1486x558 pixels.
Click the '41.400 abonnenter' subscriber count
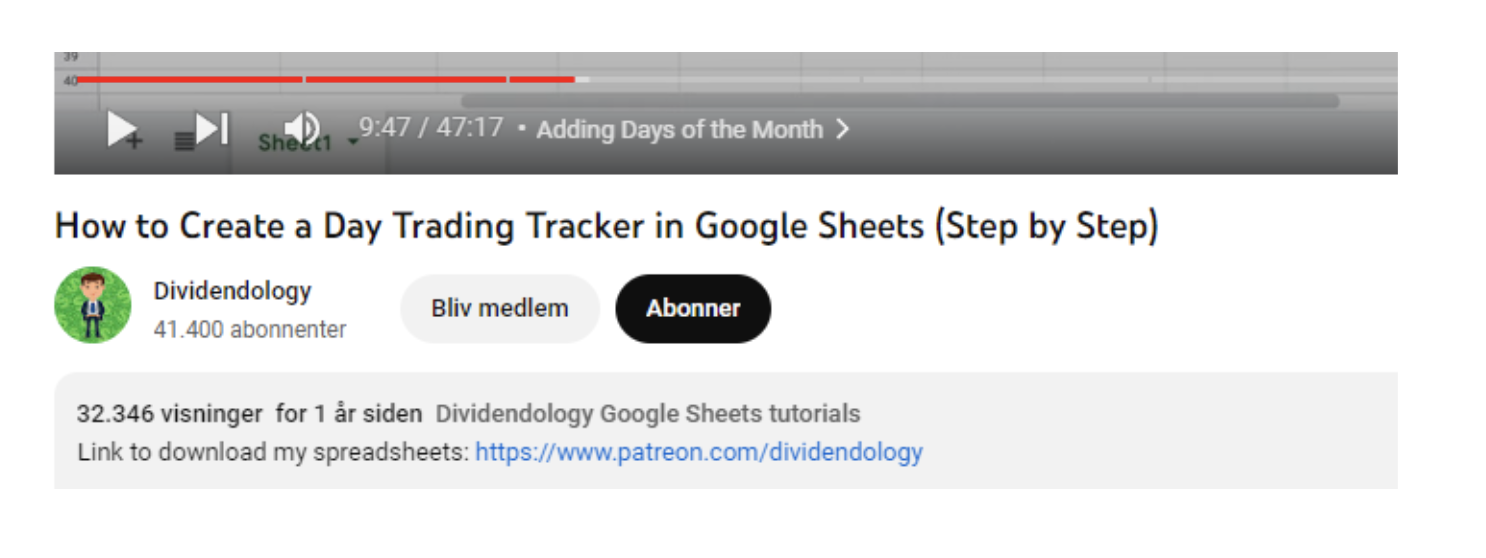[250, 329]
